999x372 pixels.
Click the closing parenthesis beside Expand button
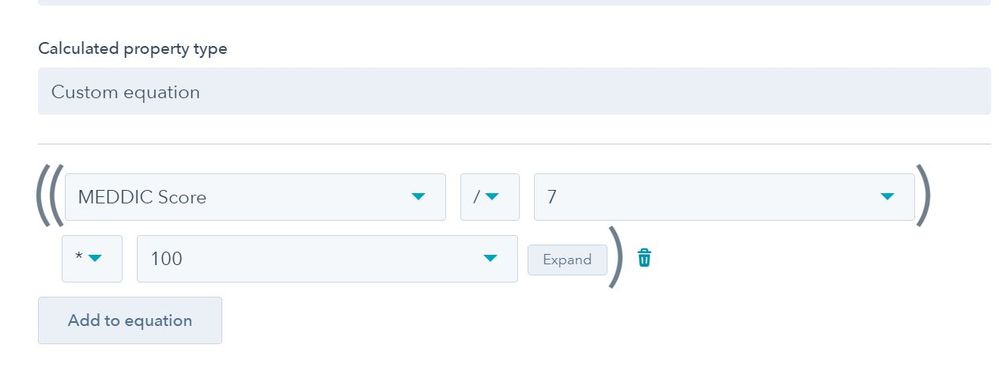(616, 258)
